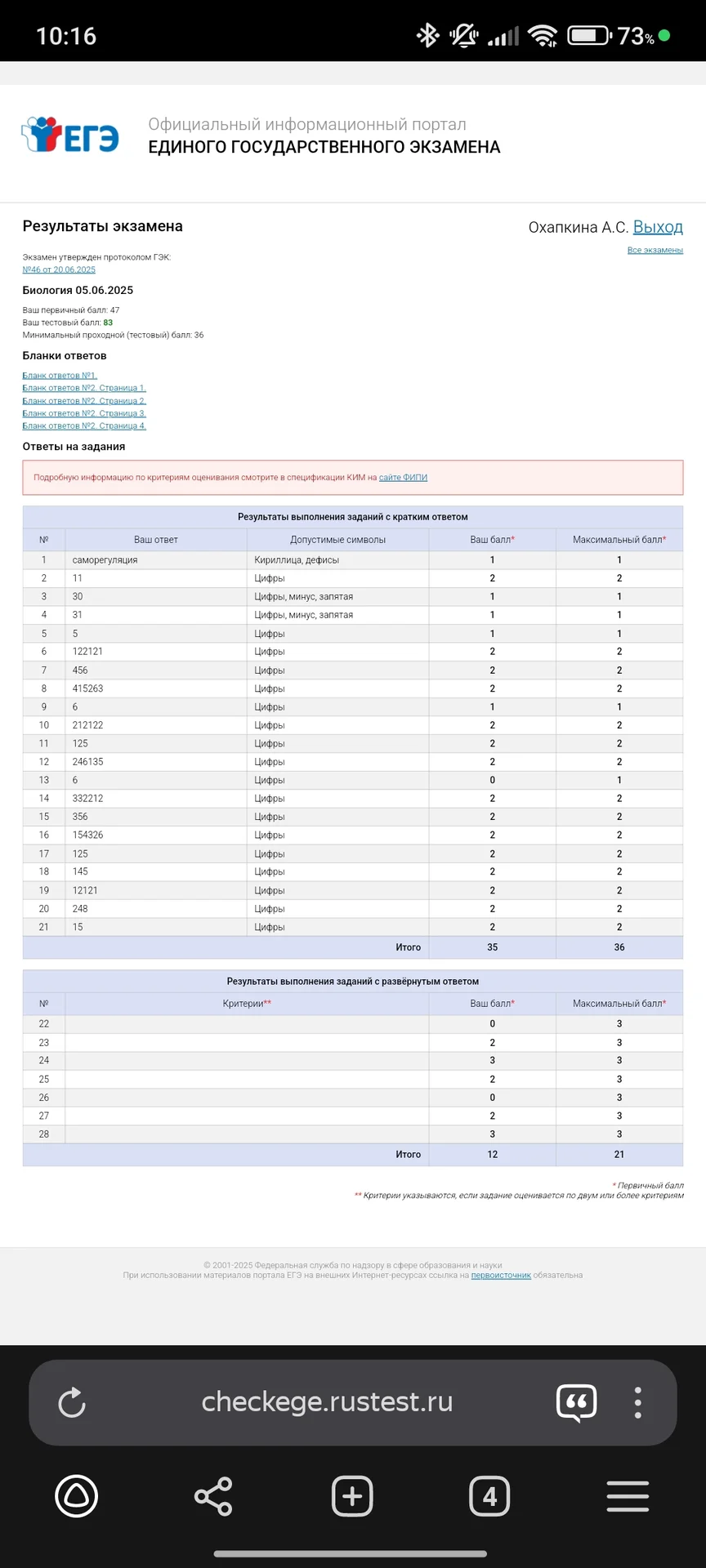Click the Ваш ответ column header
Viewport: 706px width, 1568px height.
[x=156, y=540]
